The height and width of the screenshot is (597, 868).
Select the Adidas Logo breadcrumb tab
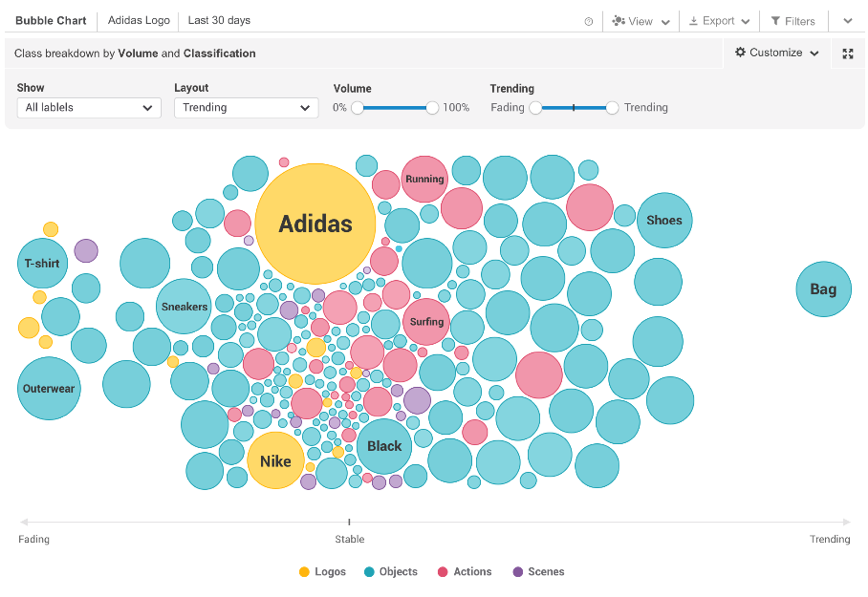[139, 20]
